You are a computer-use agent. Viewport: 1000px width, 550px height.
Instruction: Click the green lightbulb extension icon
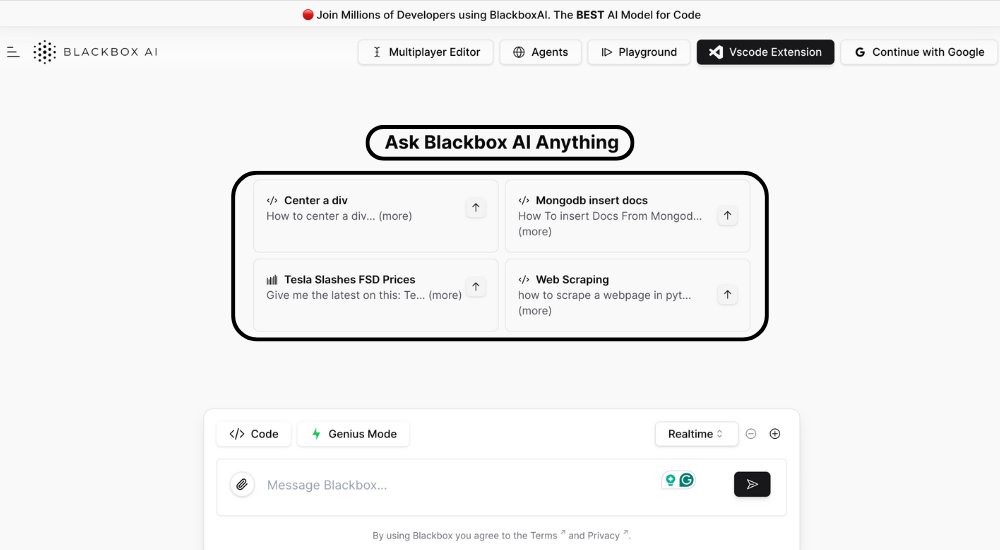670,480
